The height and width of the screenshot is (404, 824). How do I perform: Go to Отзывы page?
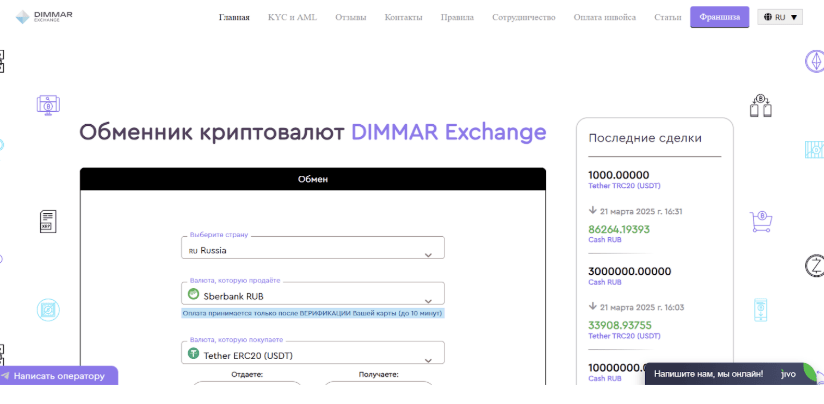351,17
